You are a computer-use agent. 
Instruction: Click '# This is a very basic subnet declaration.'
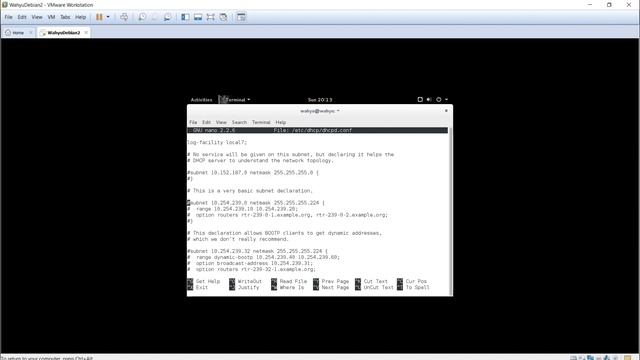click(x=250, y=191)
